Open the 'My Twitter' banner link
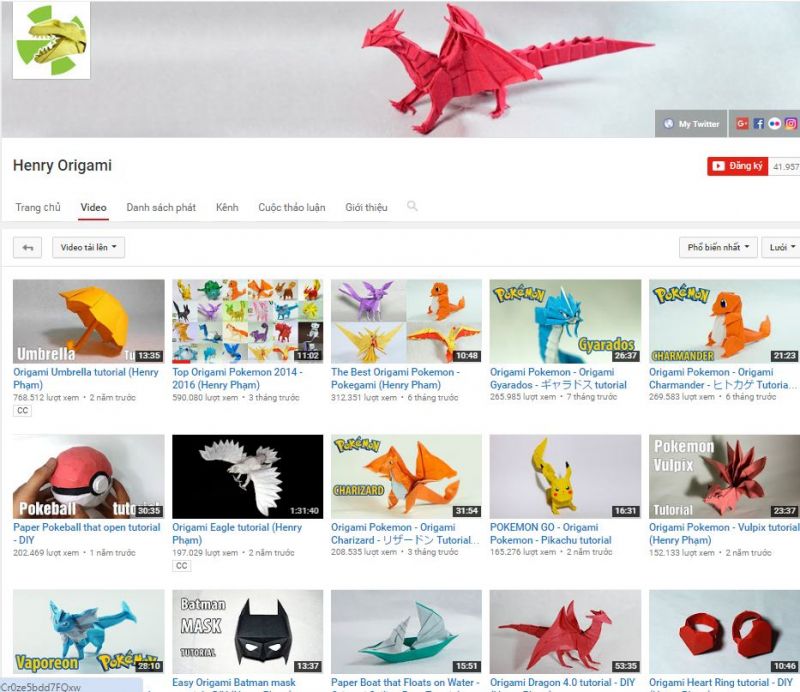800x692 pixels. [692, 124]
